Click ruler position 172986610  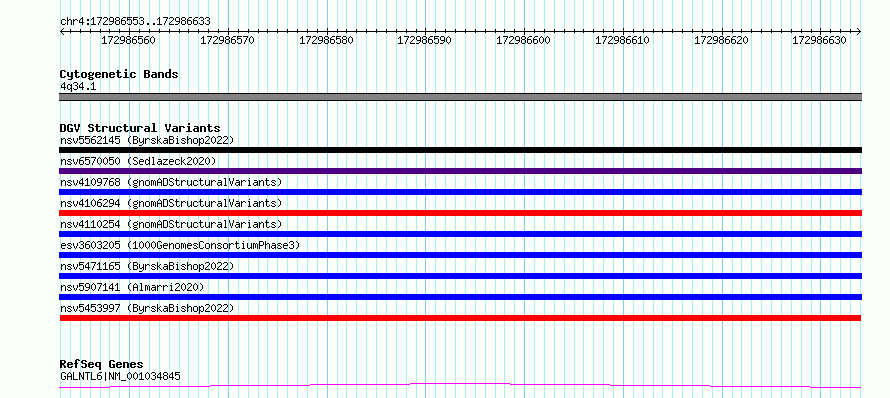(x=623, y=40)
